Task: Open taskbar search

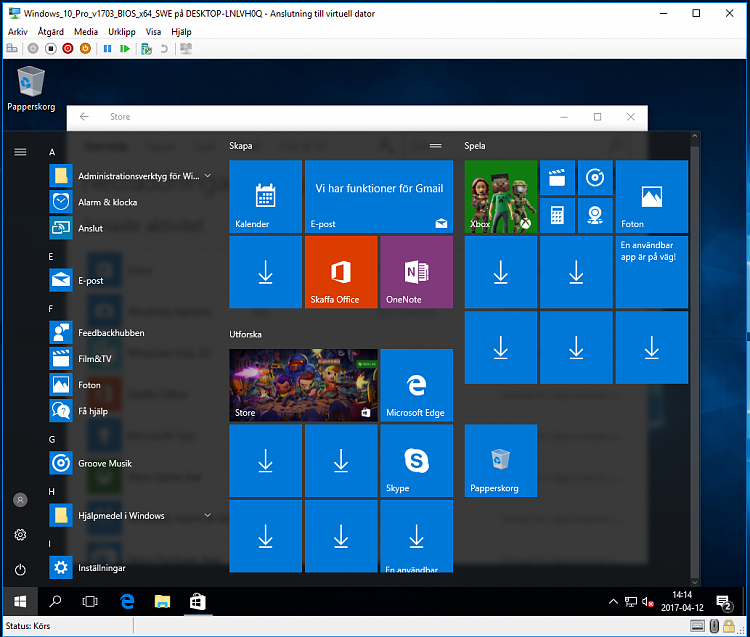Action: click(x=55, y=602)
